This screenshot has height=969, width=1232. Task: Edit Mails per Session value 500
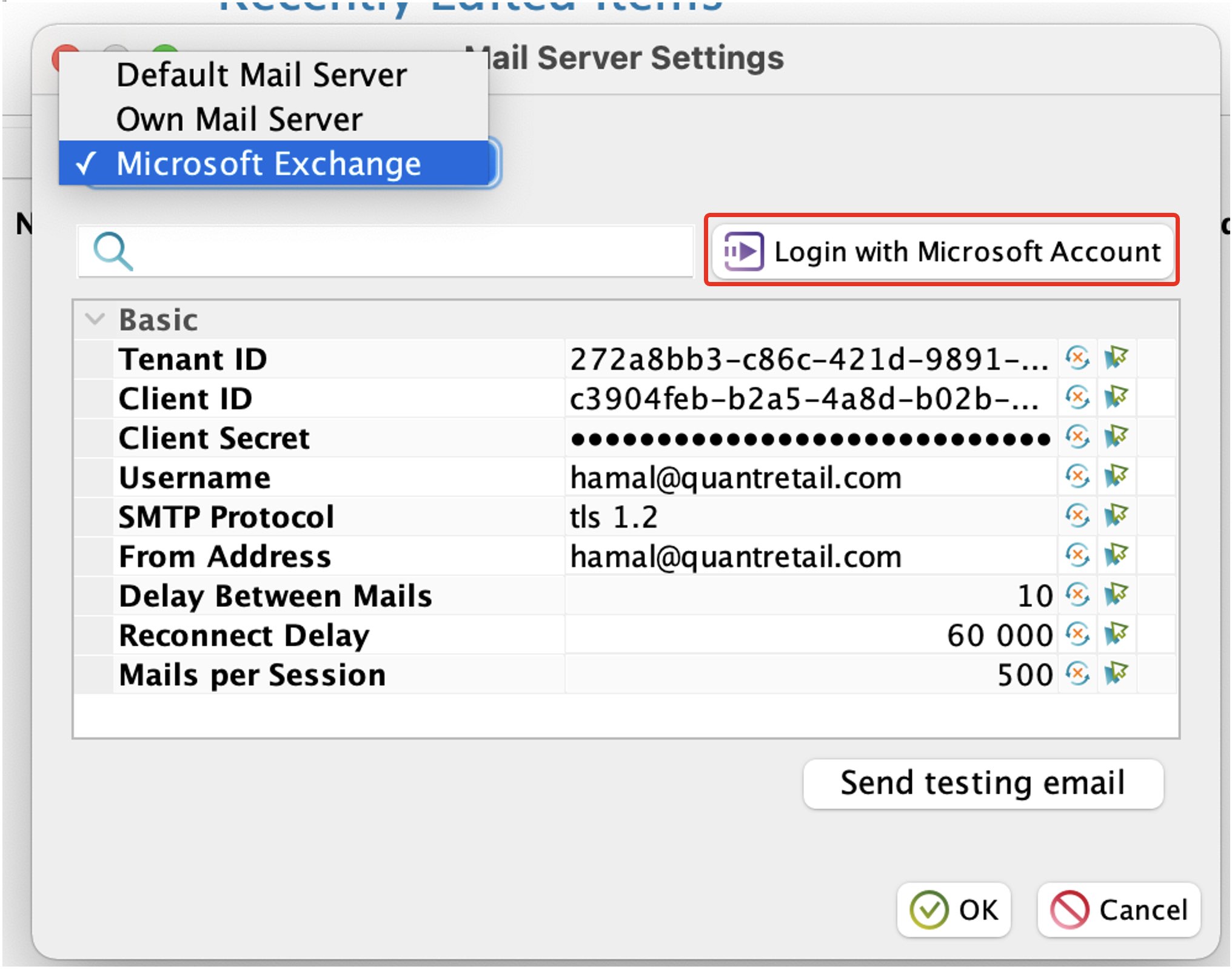(x=811, y=674)
